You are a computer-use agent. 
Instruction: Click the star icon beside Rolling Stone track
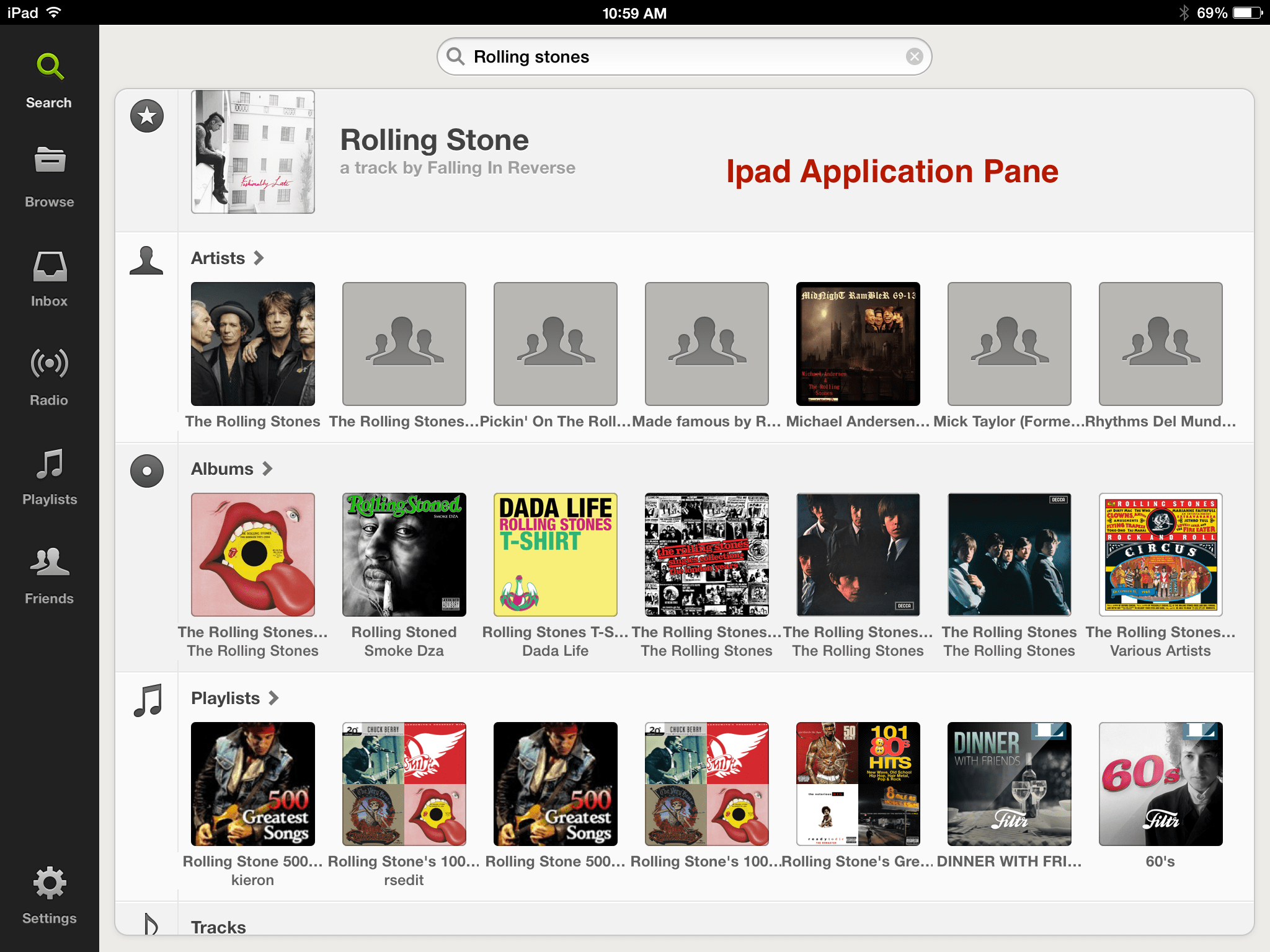pos(147,116)
